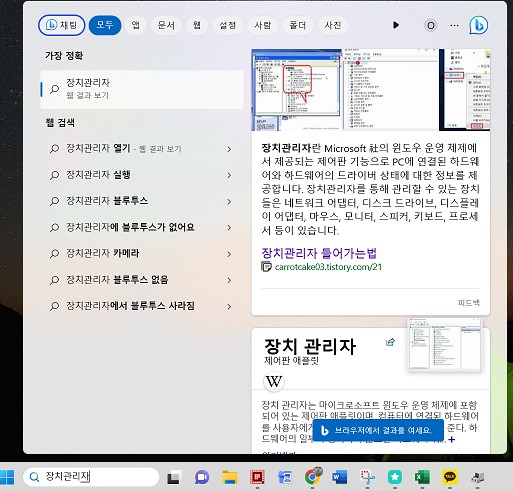Open the blue window app icon next to Chrome

285,477
